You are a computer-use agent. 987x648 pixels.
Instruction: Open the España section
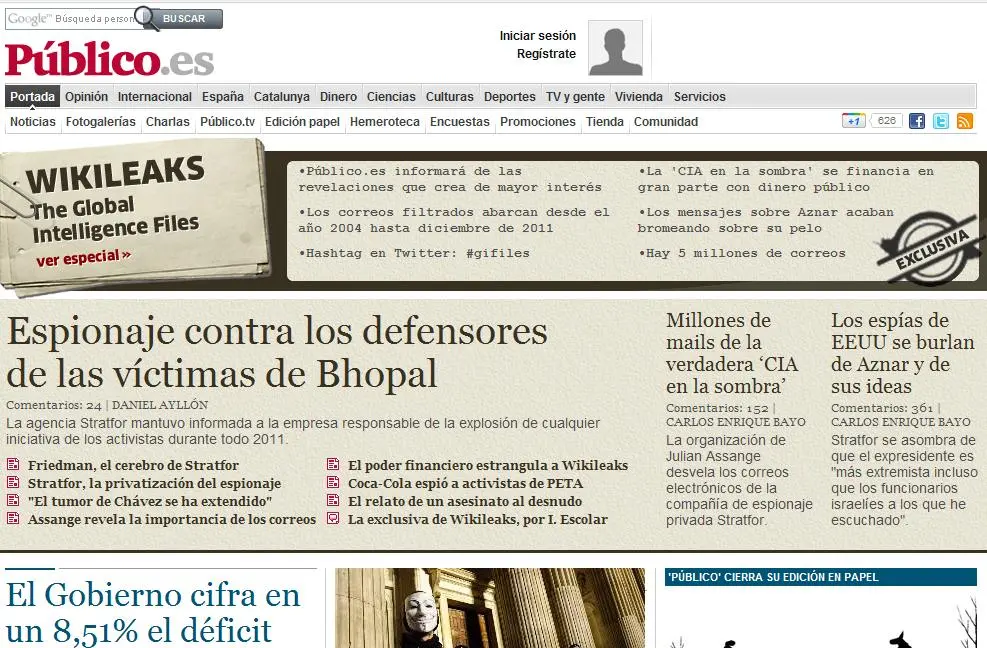point(223,96)
